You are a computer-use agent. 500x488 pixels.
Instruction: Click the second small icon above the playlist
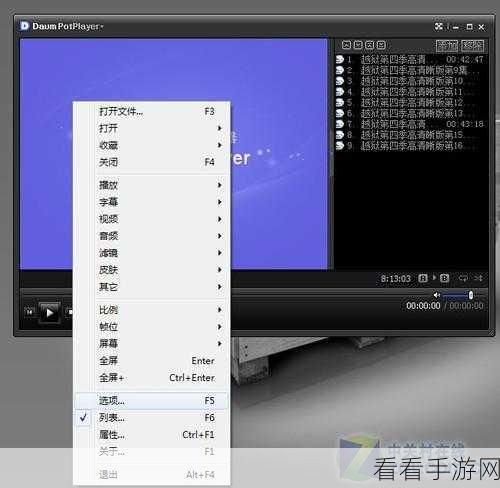pyautogui.click(x=358, y=45)
